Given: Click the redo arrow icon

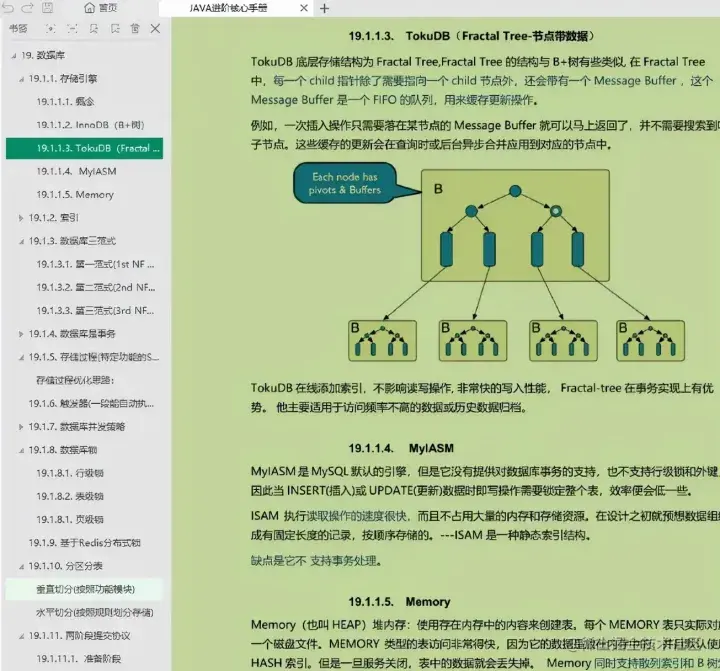Looking at the screenshot, I should tap(28, 7).
